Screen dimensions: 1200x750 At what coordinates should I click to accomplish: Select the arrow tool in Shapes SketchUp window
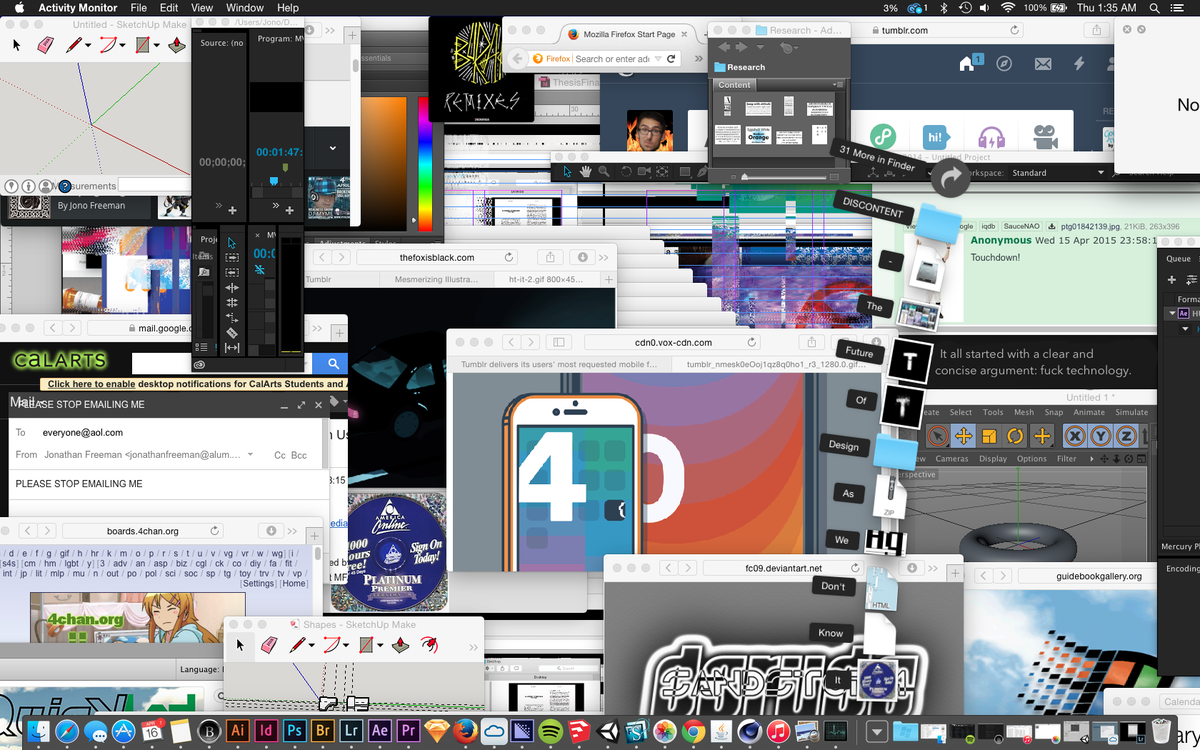240,645
